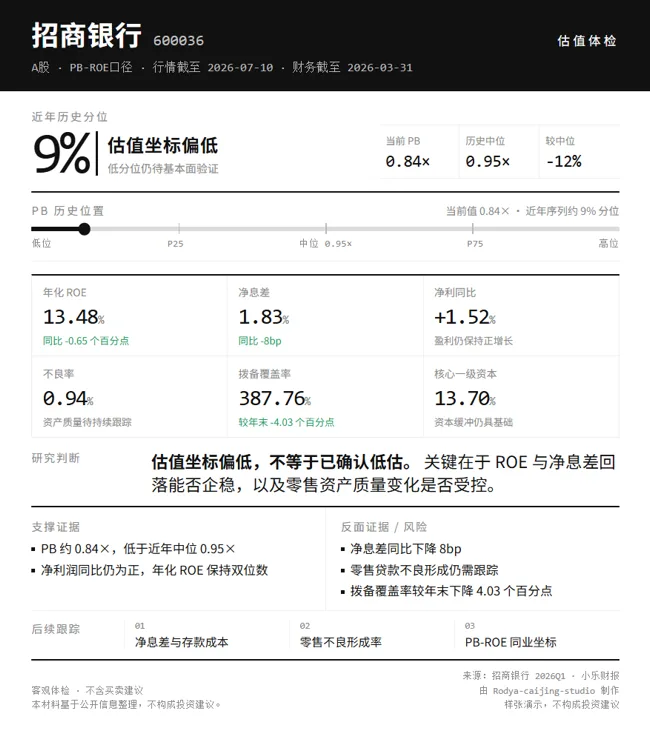Click the 历史中位 0.95× value
The height and width of the screenshot is (749, 650).
click(488, 161)
